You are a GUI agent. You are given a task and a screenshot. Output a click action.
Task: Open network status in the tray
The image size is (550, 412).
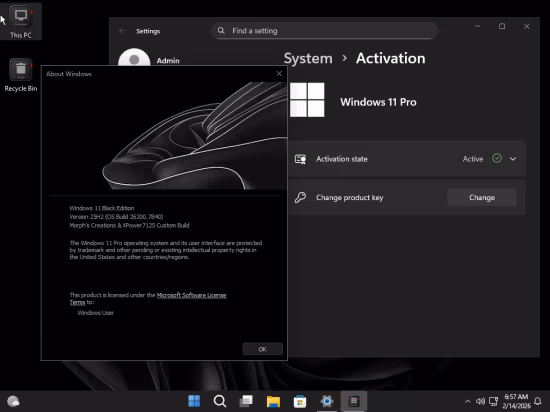(x=493, y=401)
